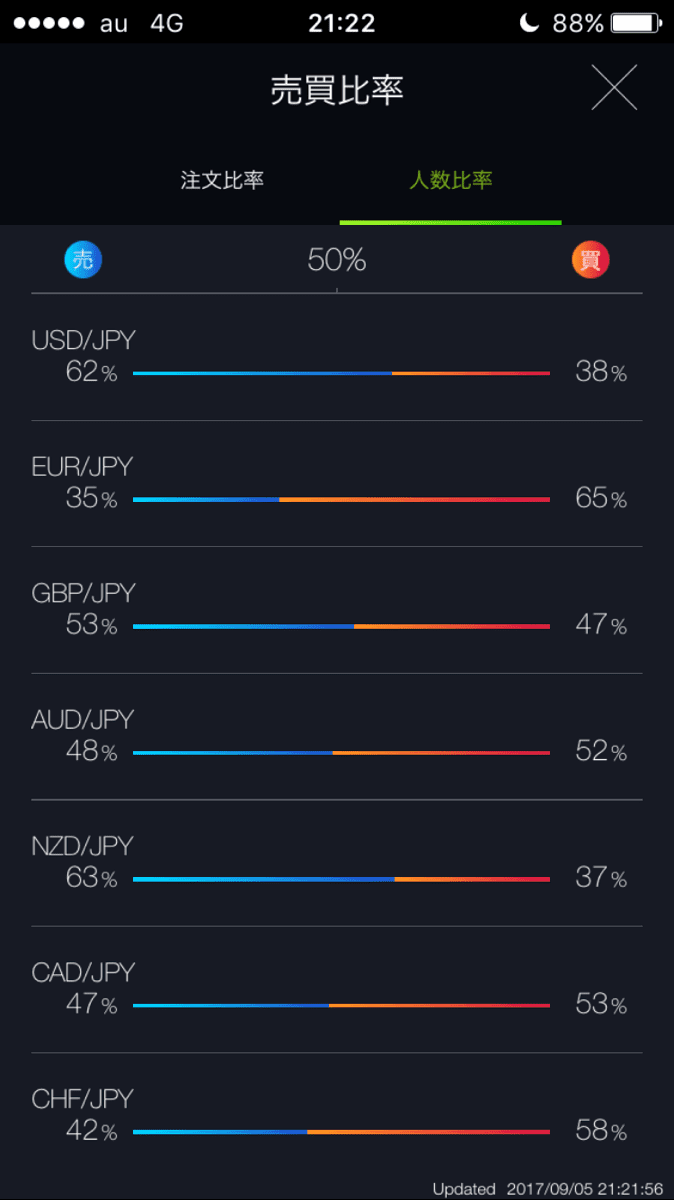Select the NZD/JPY pair label
The height and width of the screenshot is (1200, 674).
tap(82, 846)
